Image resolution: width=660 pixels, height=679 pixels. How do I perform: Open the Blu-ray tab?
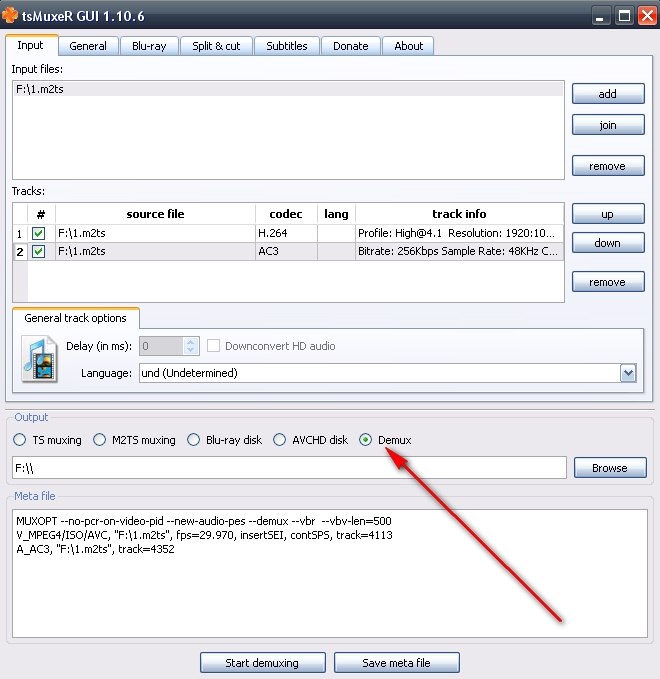click(149, 46)
